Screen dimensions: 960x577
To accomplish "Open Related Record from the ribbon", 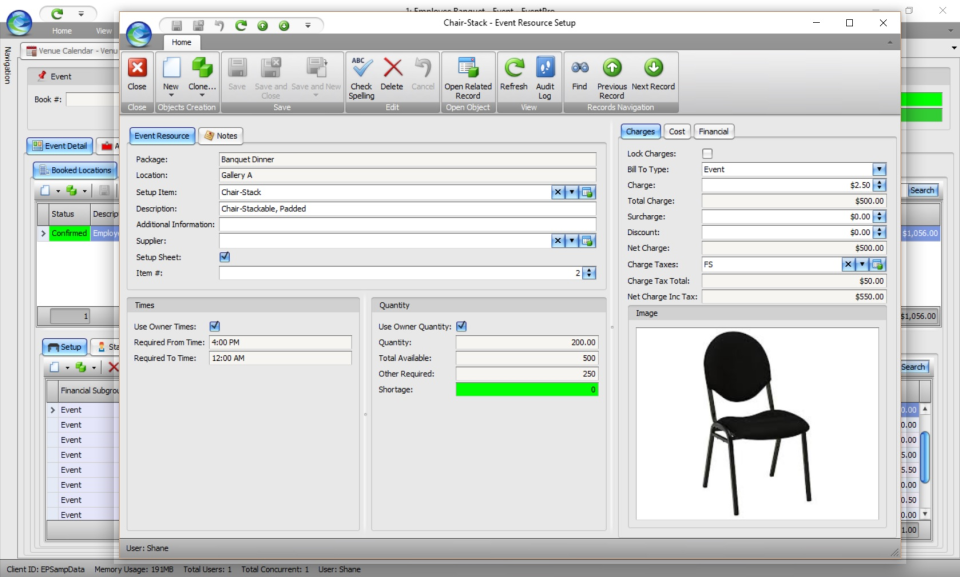I will tap(468, 78).
